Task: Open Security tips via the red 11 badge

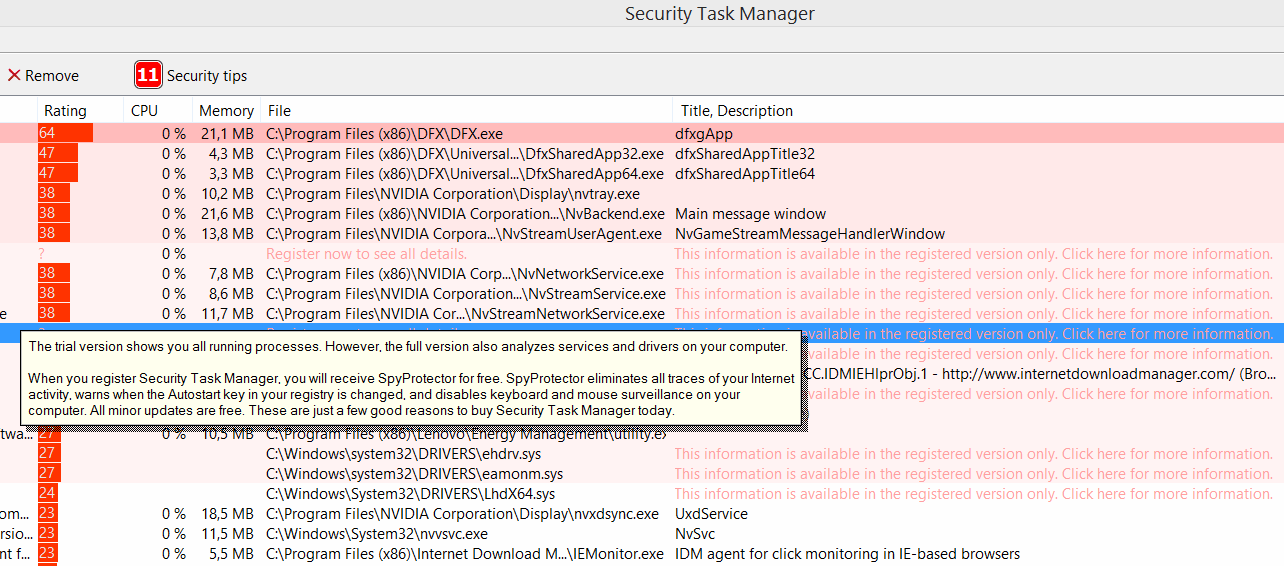Action: [x=148, y=75]
